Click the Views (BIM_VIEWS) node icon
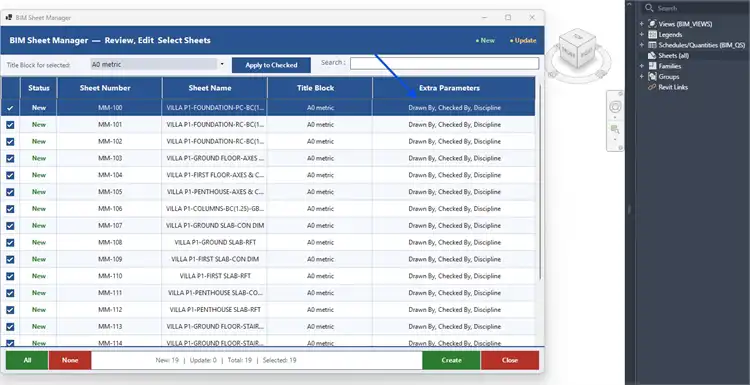750x385 pixels. click(x=652, y=24)
